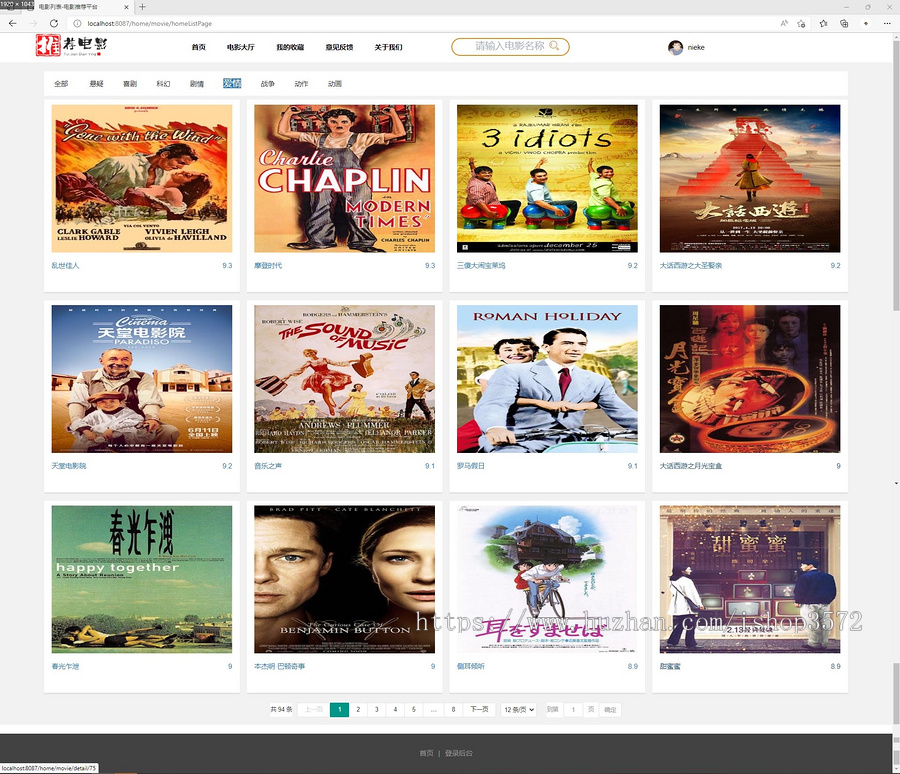Screen dimensions: 900x774
Task: Open the Gone with the Wind poster
Action: pos(142,179)
